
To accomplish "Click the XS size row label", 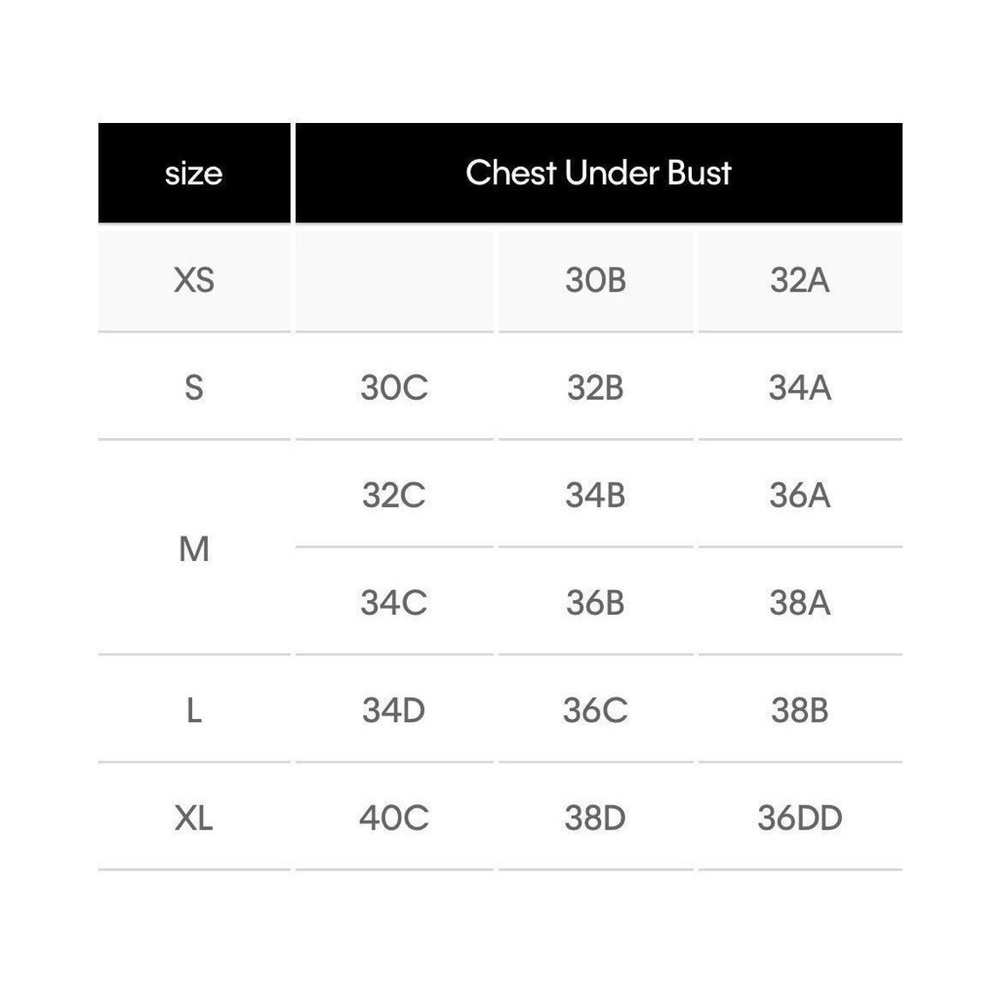I will (x=194, y=280).
